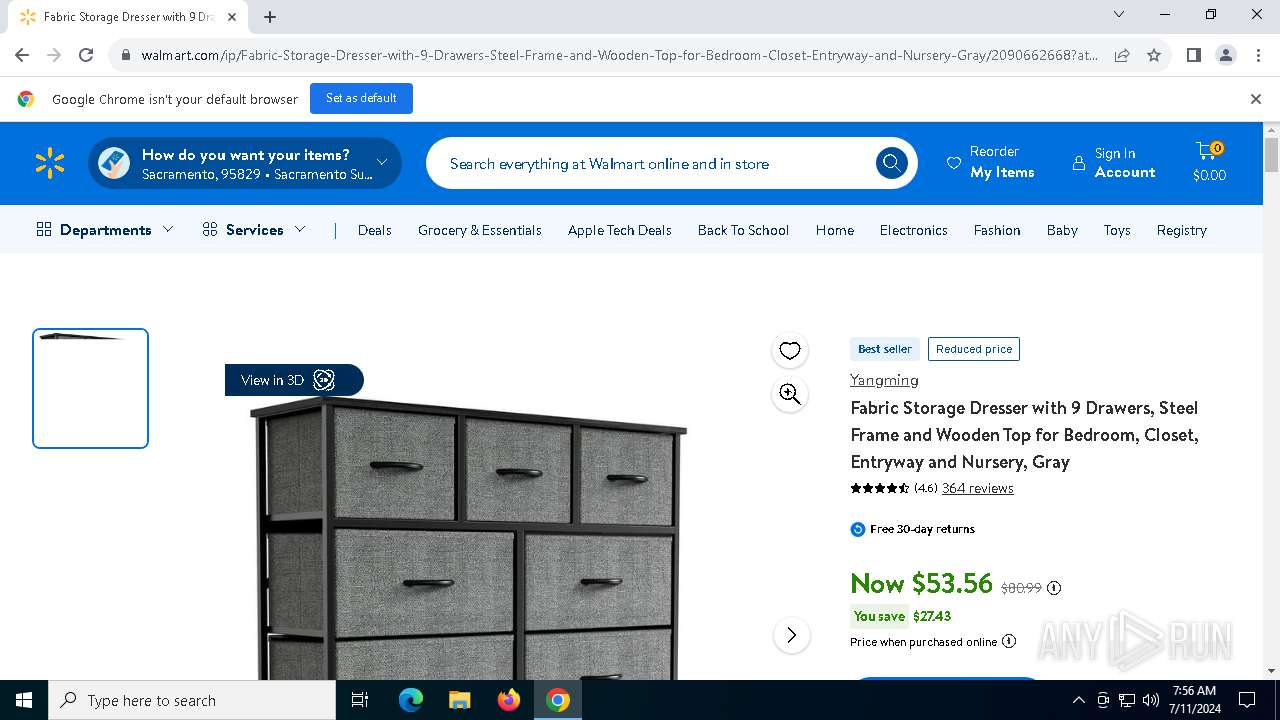Click the star rating (4.6)
Viewport: 1280px width, 720px height.
point(894,488)
